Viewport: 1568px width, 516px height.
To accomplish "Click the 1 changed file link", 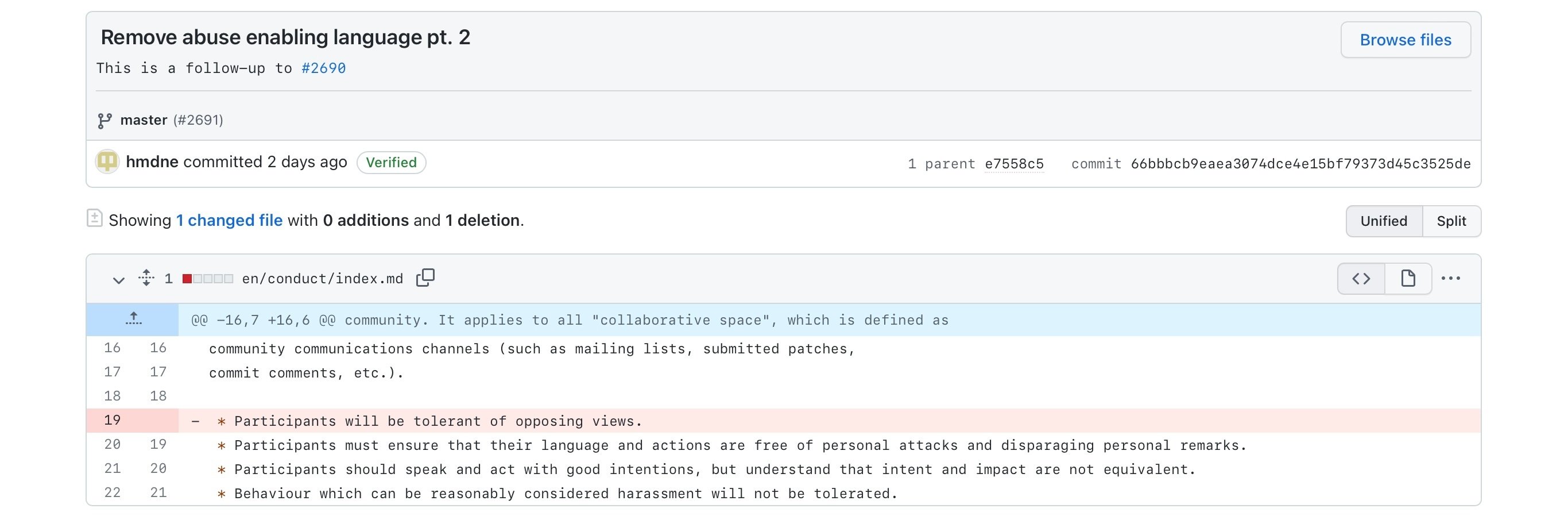I will click(x=229, y=220).
